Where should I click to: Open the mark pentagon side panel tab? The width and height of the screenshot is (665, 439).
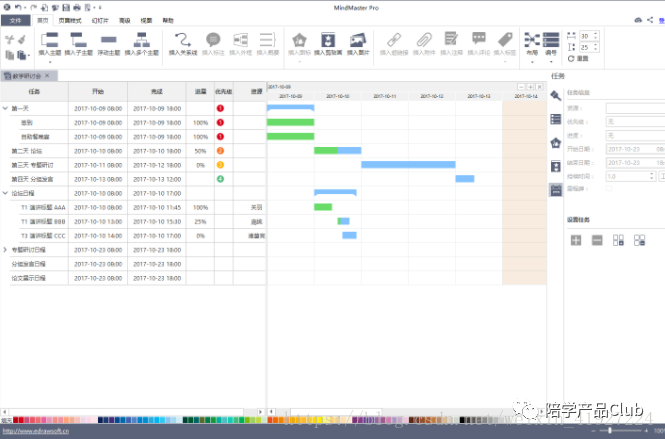click(556, 143)
